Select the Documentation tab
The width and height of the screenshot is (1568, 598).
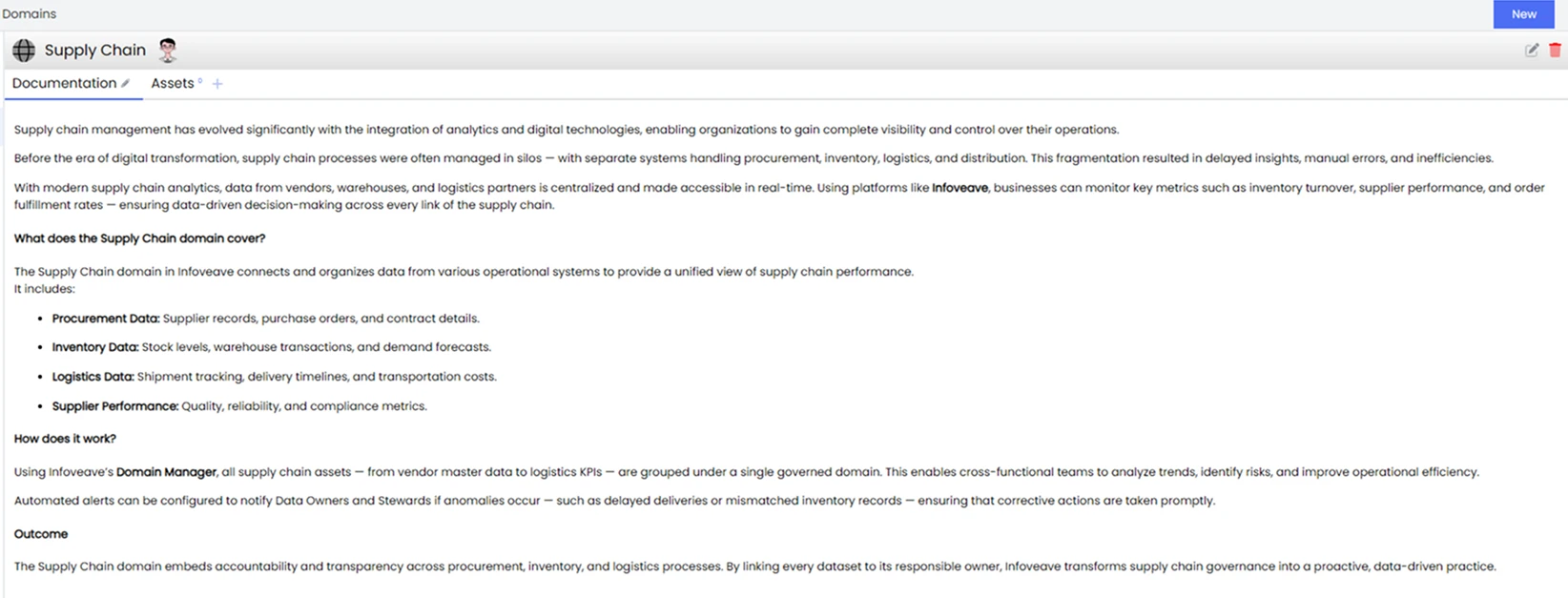(64, 84)
